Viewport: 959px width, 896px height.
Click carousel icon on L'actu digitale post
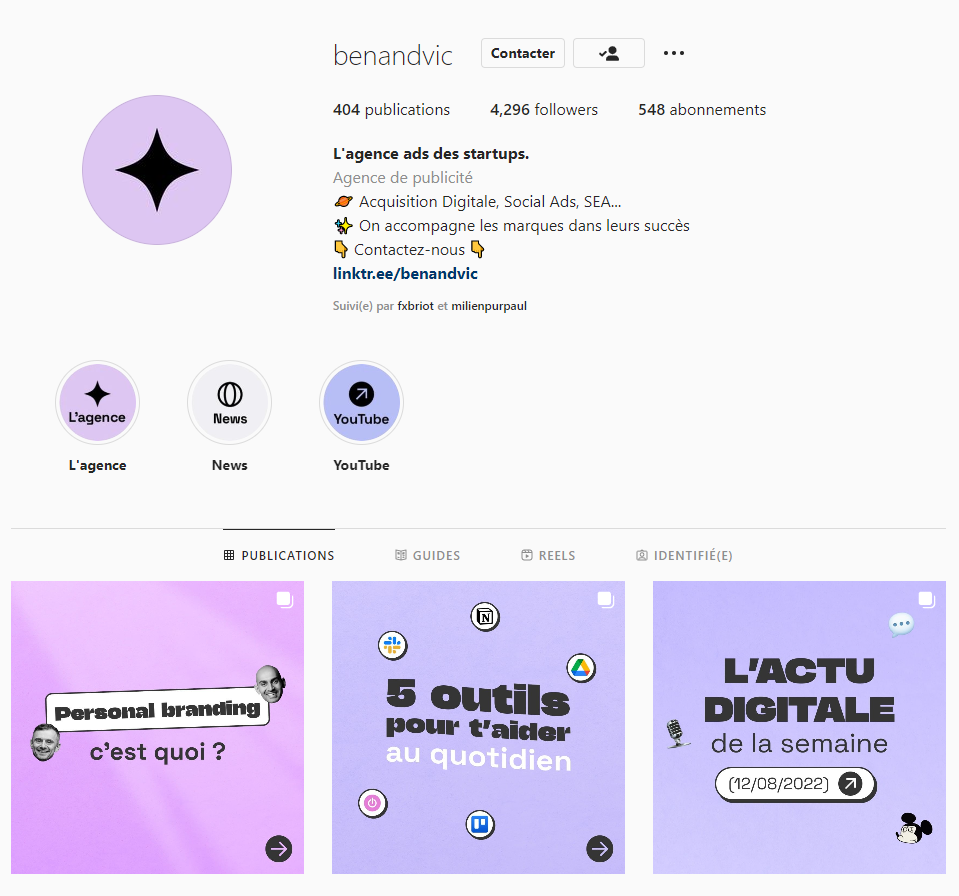(x=927, y=599)
